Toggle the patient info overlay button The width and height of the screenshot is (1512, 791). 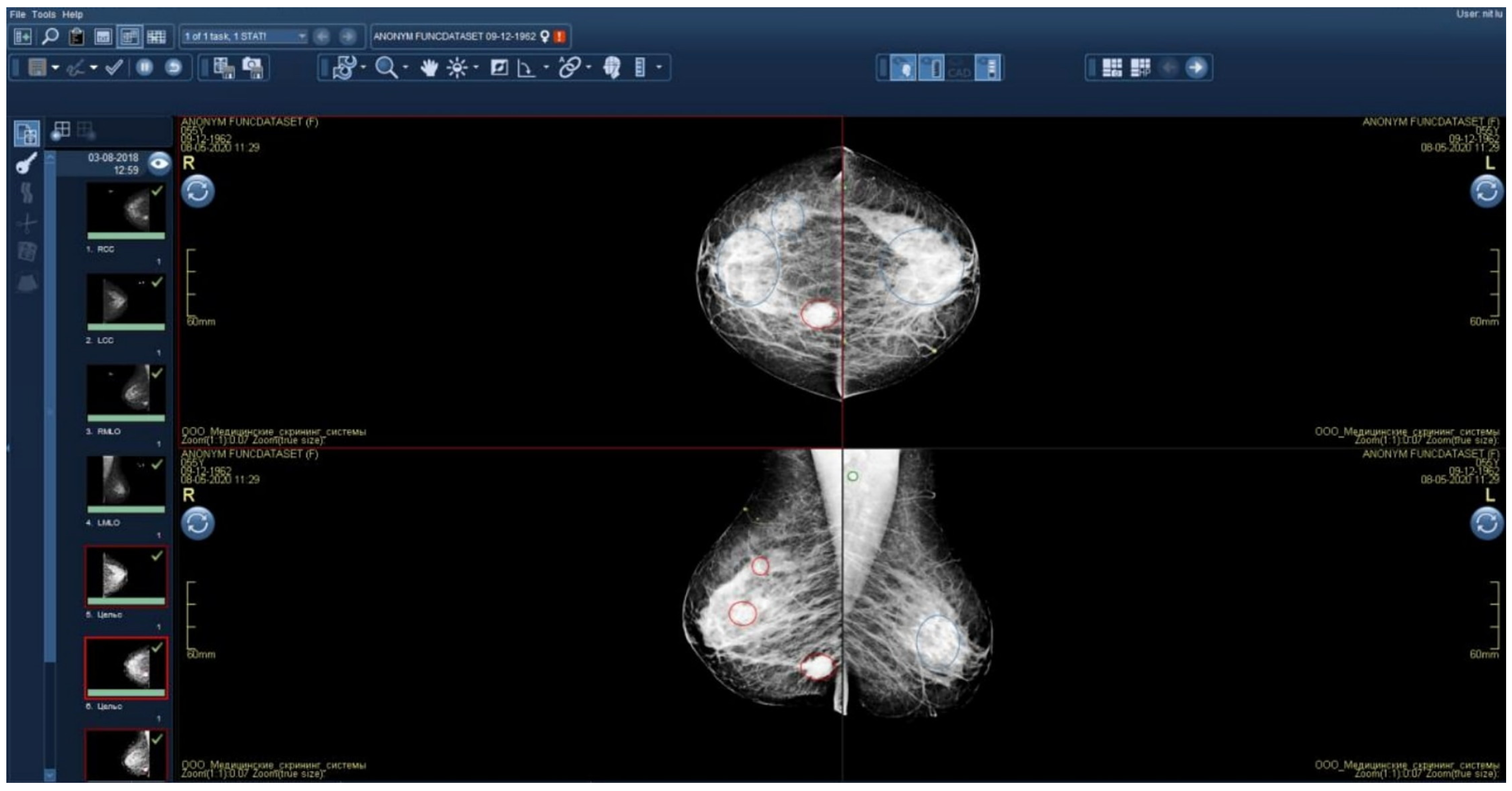click(903, 68)
